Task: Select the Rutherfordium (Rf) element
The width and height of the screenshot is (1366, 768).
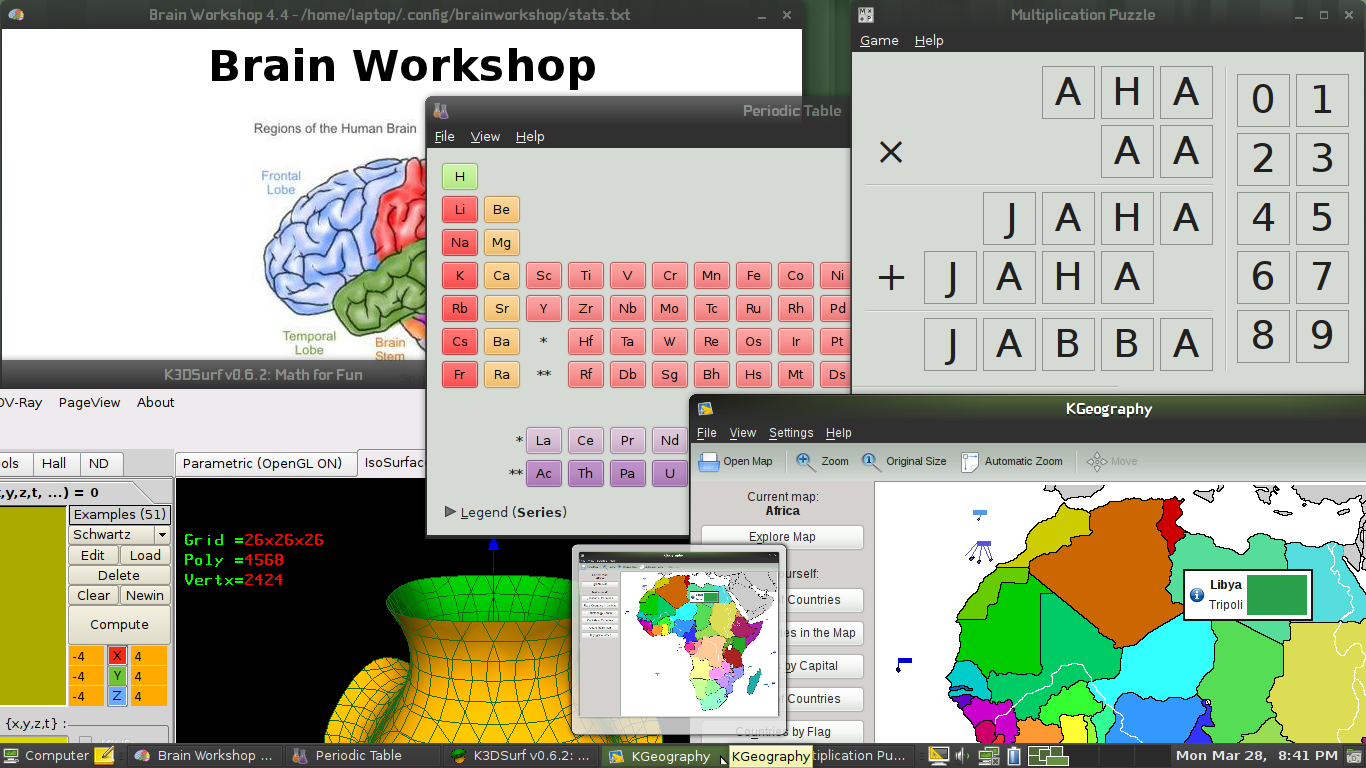Action: 586,375
